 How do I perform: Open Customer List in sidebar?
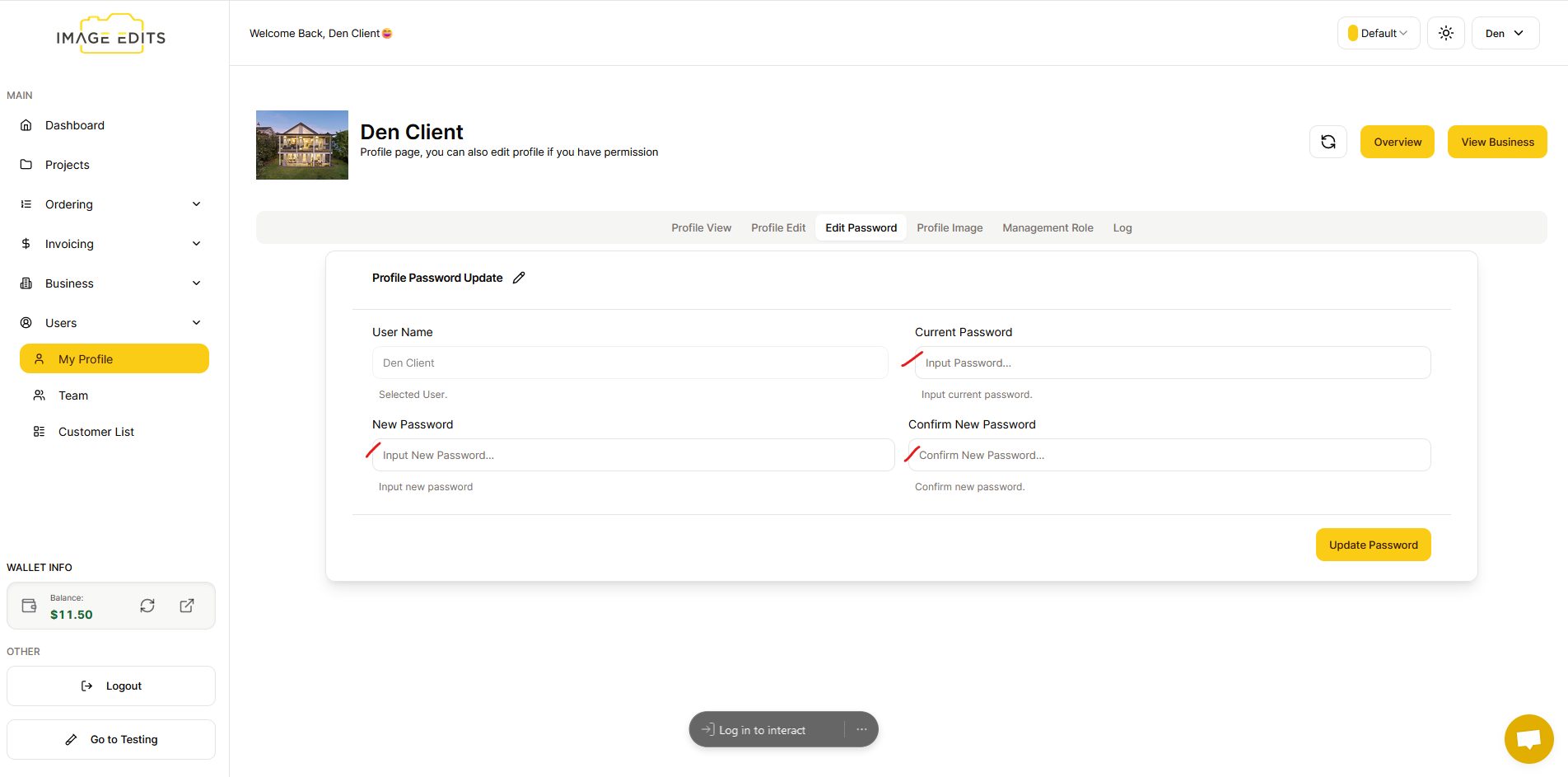(96, 432)
